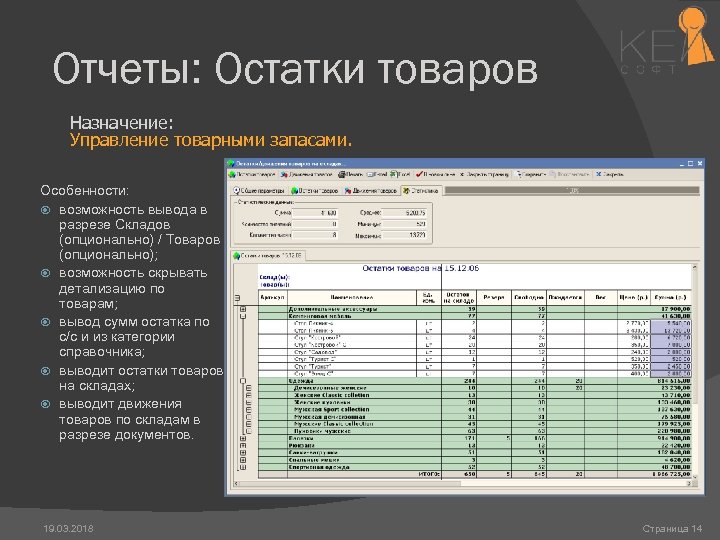The height and width of the screenshot is (540, 720).
Task: Select the Статистика tab
Action: pos(421,191)
